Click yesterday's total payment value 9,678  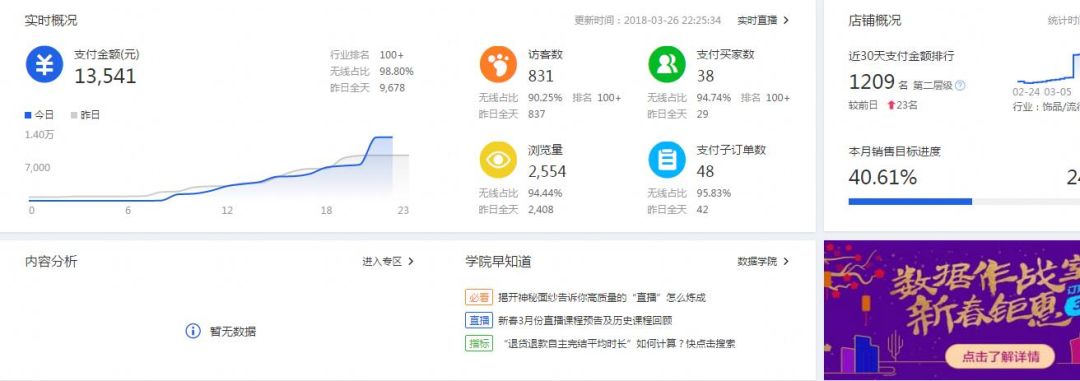coord(392,87)
